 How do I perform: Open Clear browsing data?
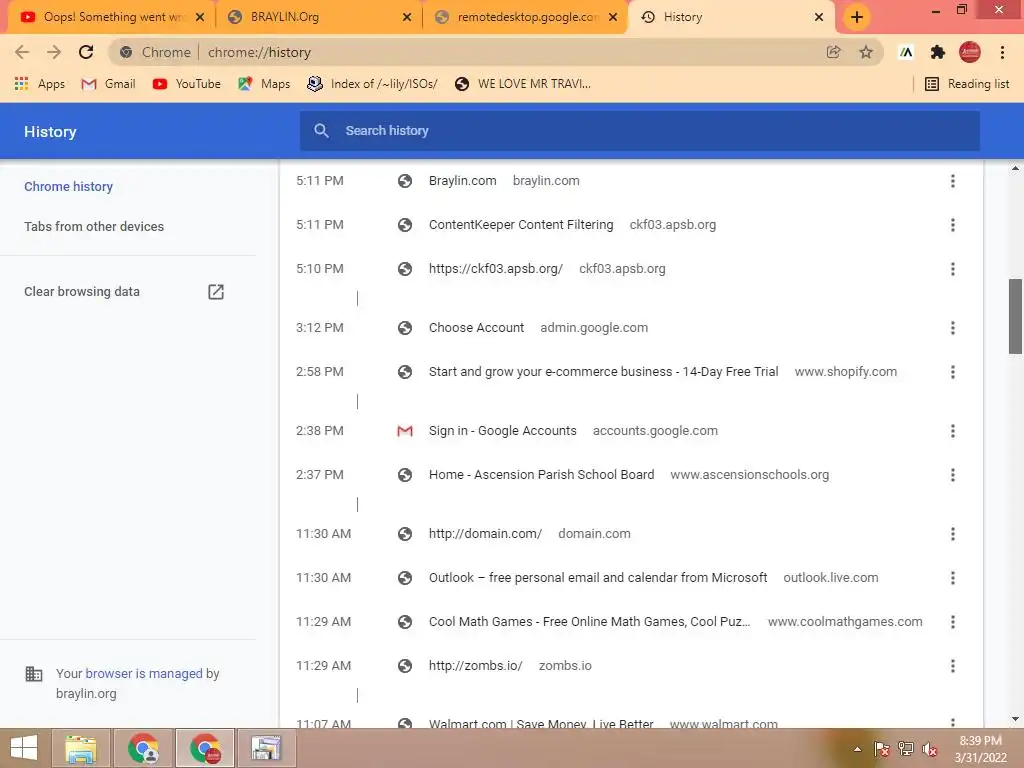point(124,292)
